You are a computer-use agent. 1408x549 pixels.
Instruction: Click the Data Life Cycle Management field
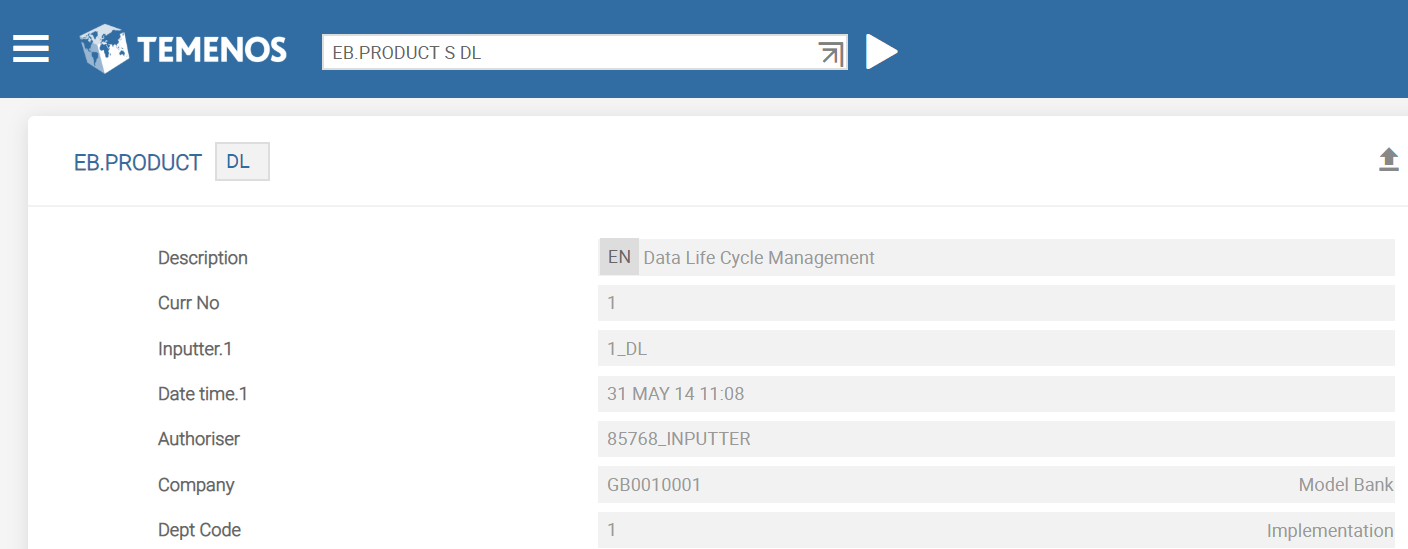(x=1015, y=258)
